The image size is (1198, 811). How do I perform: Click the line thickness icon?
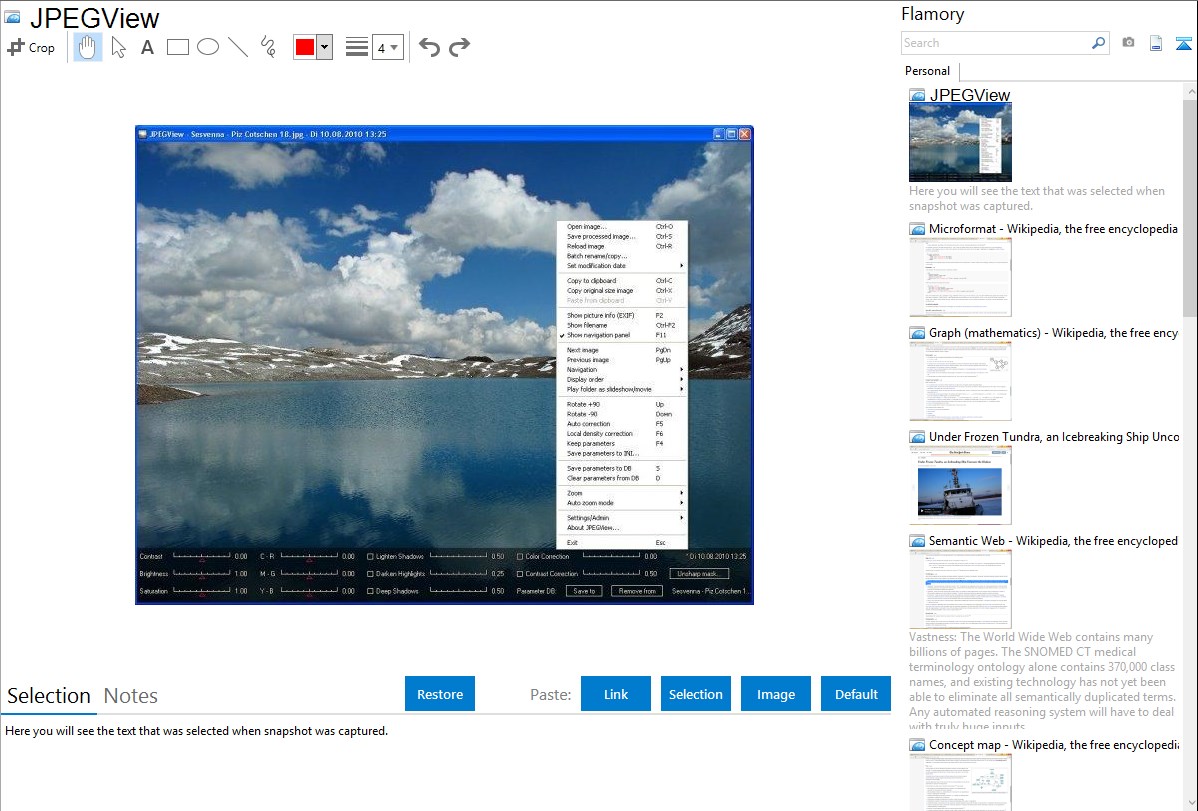click(357, 47)
